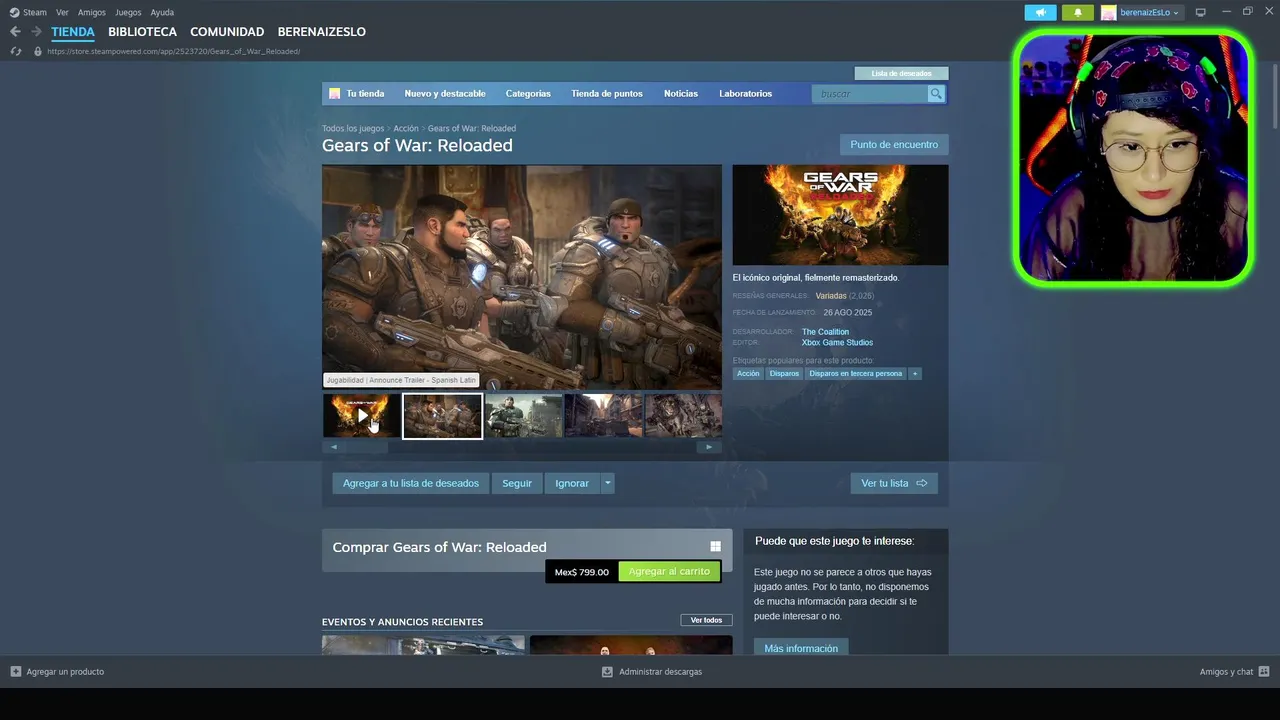Click the Mex$ 799.00 price label

tap(582, 572)
